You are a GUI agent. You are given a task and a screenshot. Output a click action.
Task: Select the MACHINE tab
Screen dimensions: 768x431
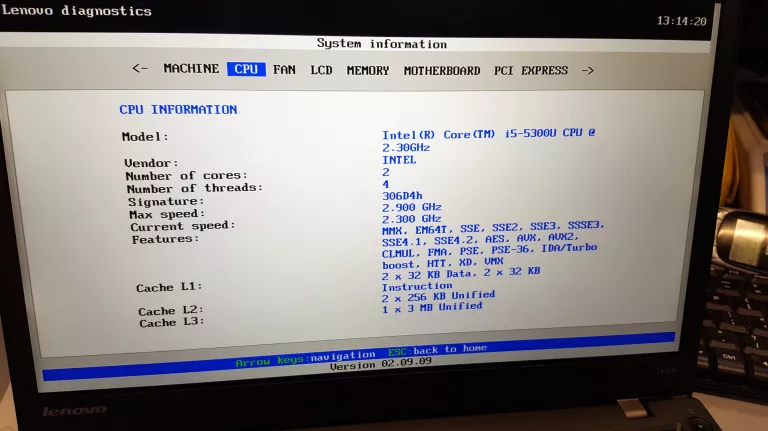[191, 69]
